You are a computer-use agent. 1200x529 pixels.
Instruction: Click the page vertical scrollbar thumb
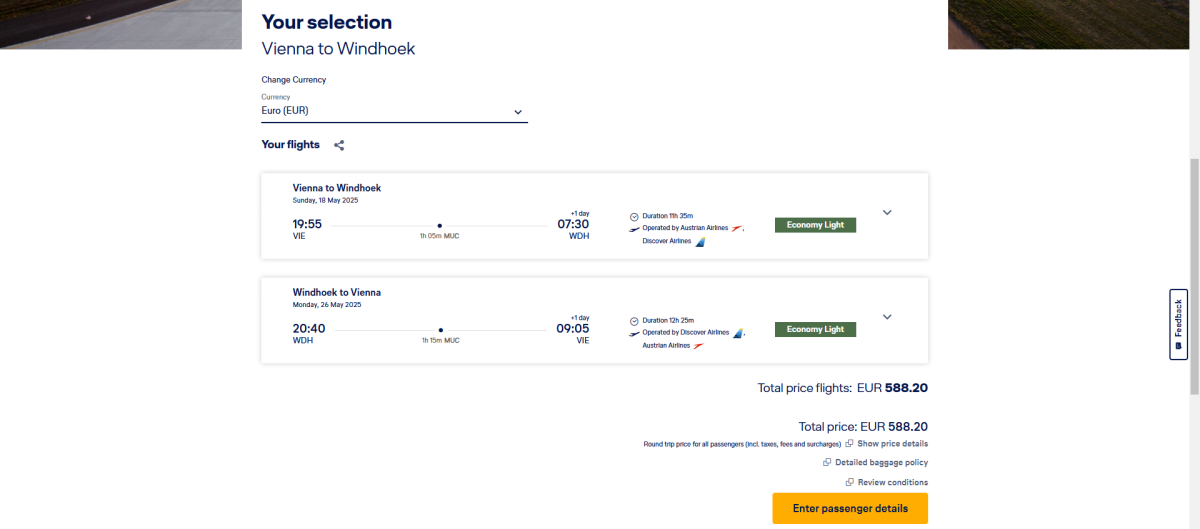tap(1193, 275)
